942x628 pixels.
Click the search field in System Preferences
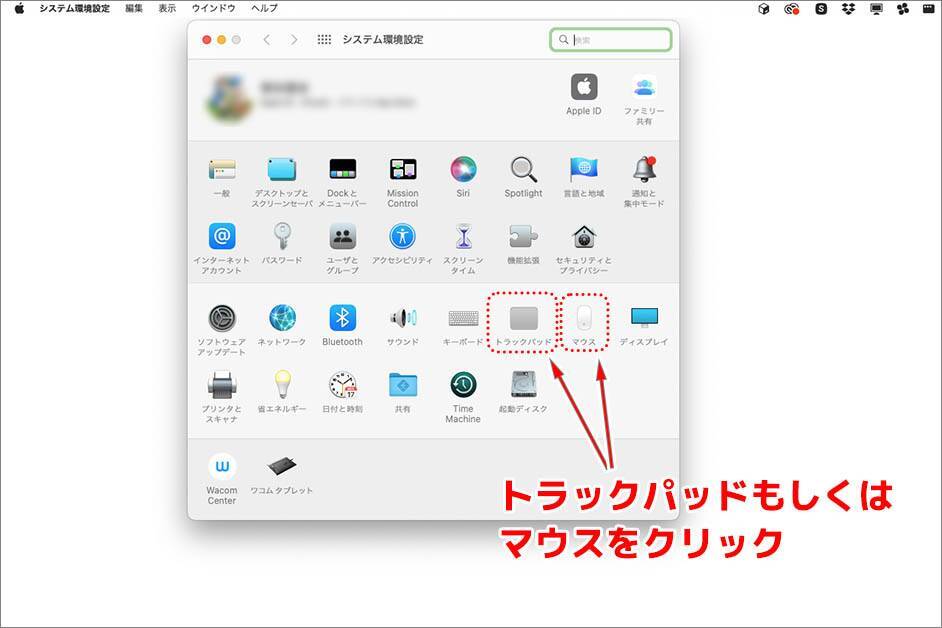(x=610, y=40)
